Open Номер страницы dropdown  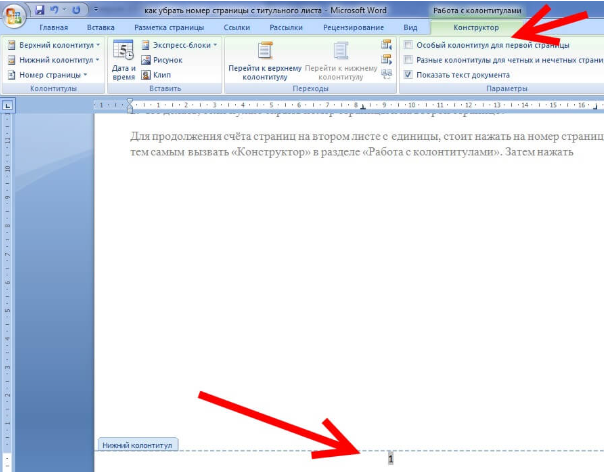(x=50, y=74)
